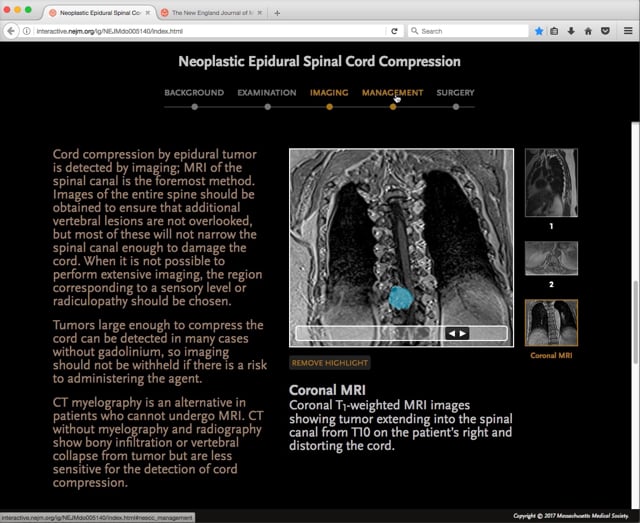Viewport: 640px width, 523px height.
Task: Click the Background timeline dot
Action: [195, 107]
